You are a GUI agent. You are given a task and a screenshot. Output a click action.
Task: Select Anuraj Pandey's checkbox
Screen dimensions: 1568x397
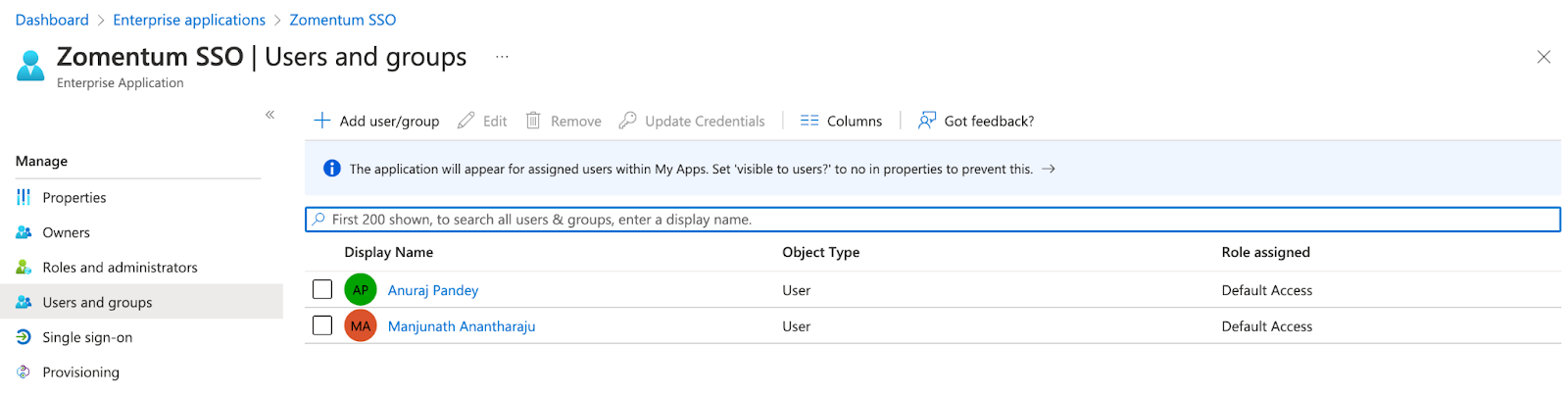click(x=322, y=289)
